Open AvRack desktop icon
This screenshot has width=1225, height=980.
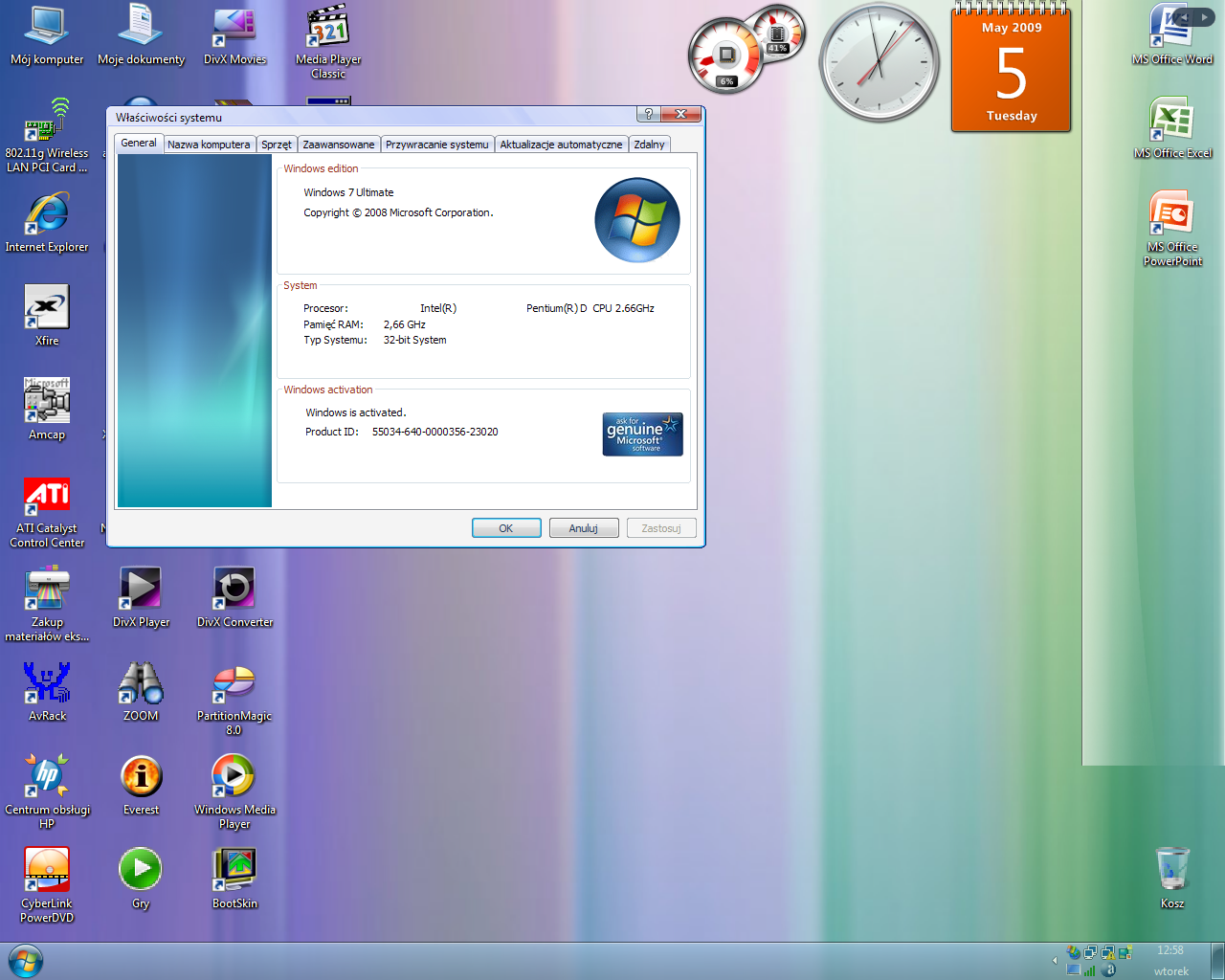(x=47, y=691)
